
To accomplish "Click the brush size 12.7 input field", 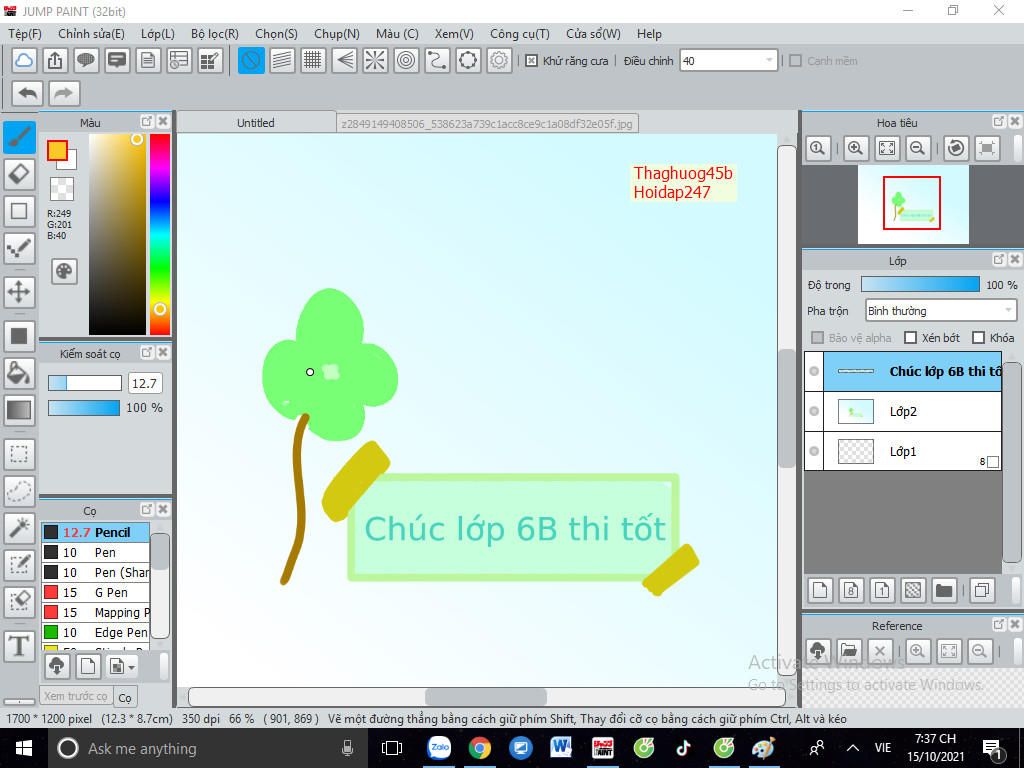I will pyautogui.click(x=144, y=383).
